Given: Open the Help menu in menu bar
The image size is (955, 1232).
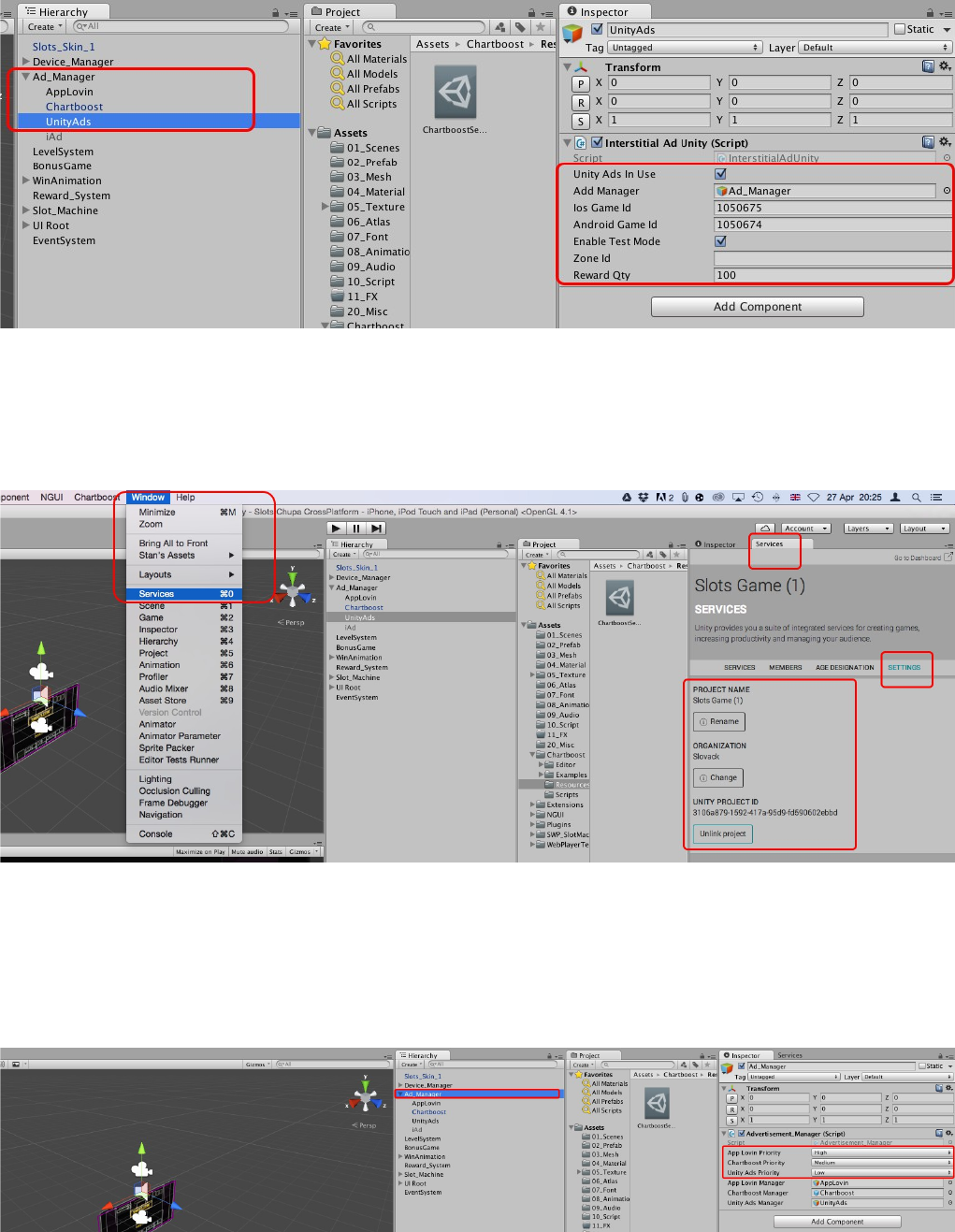Looking at the screenshot, I should [185, 498].
